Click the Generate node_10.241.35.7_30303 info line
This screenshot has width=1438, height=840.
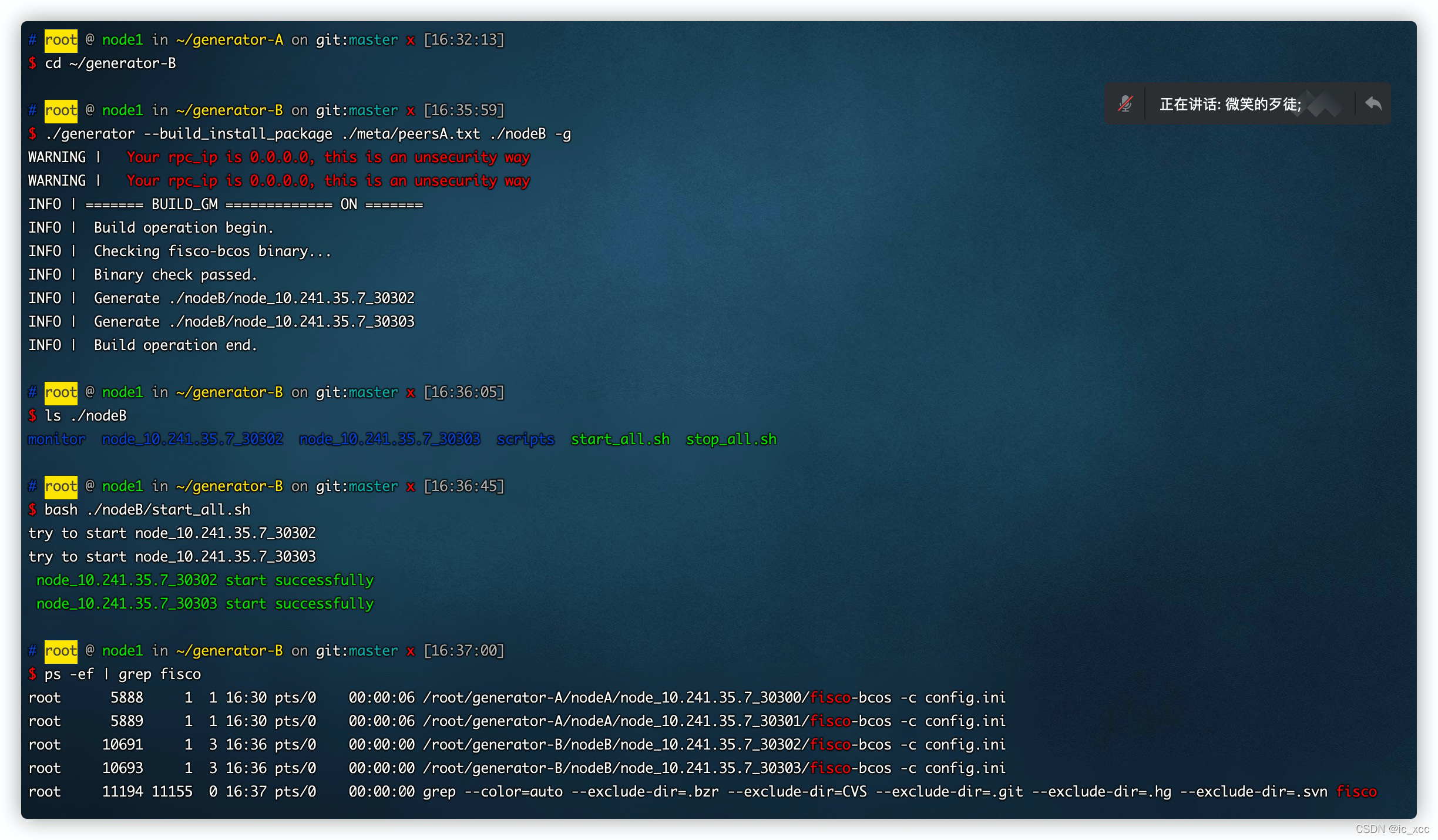(x=221, y=322)
